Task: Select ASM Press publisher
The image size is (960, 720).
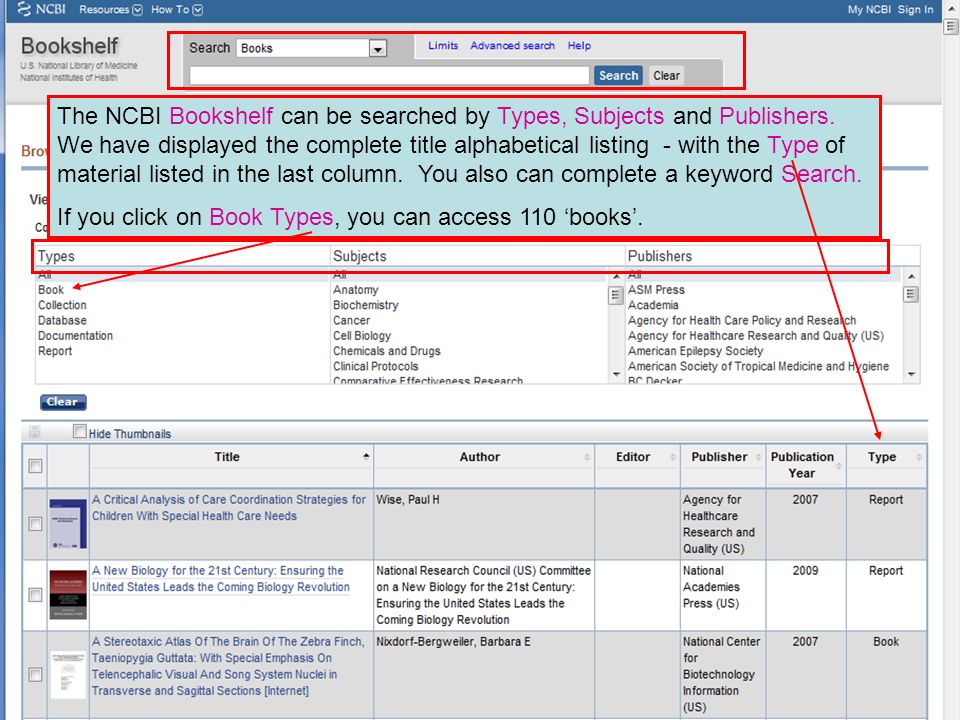Action: [656, 290]
